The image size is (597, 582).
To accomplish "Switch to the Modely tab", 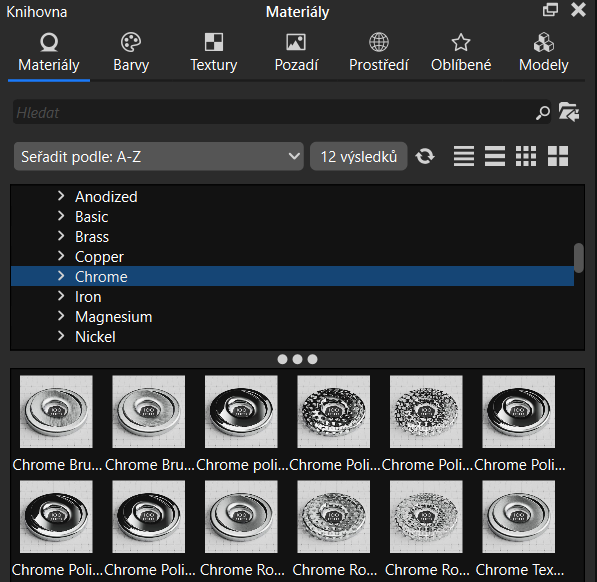I will (543, 53).
